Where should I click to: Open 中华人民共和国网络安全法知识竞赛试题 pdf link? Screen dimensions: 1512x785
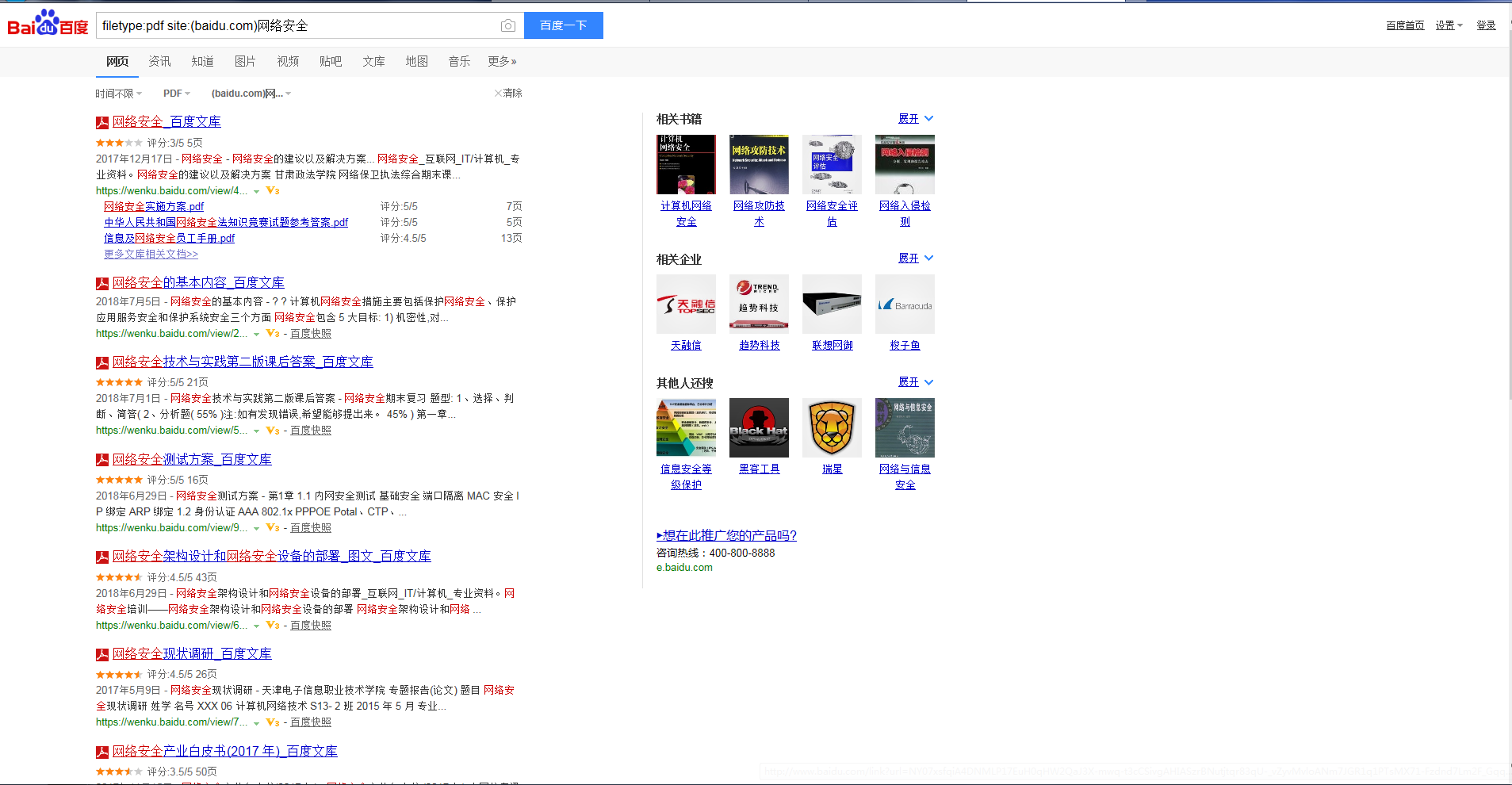226,222
